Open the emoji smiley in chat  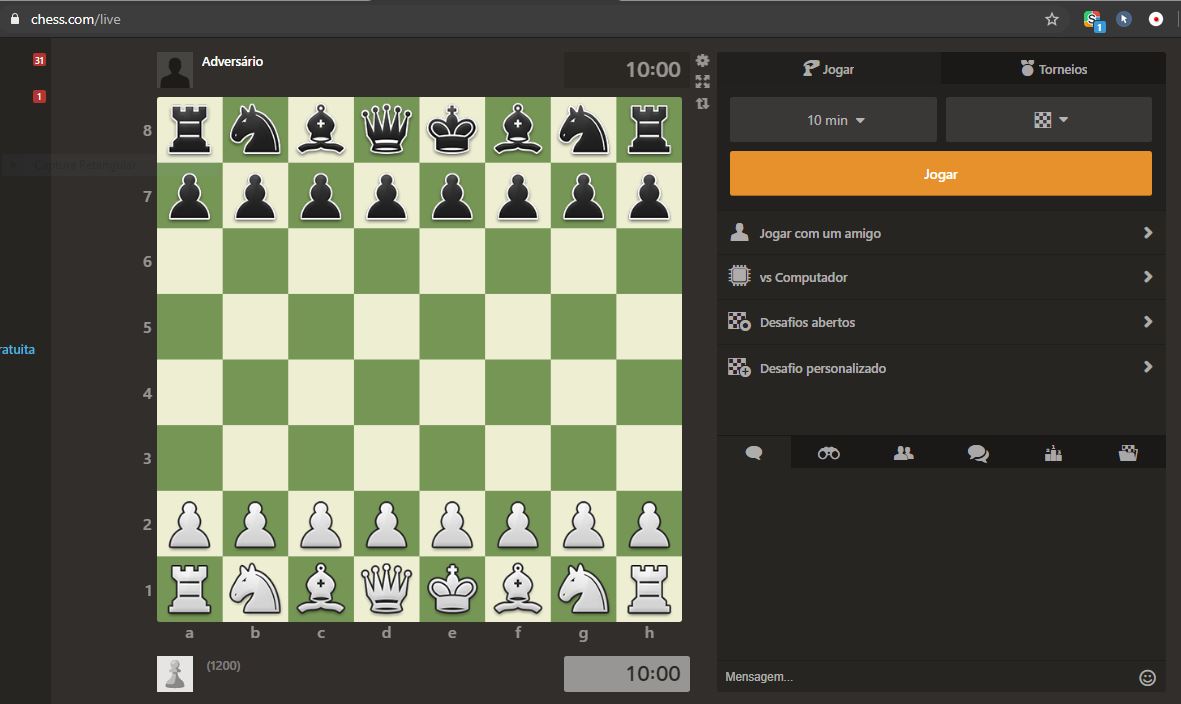[1145, 677]
